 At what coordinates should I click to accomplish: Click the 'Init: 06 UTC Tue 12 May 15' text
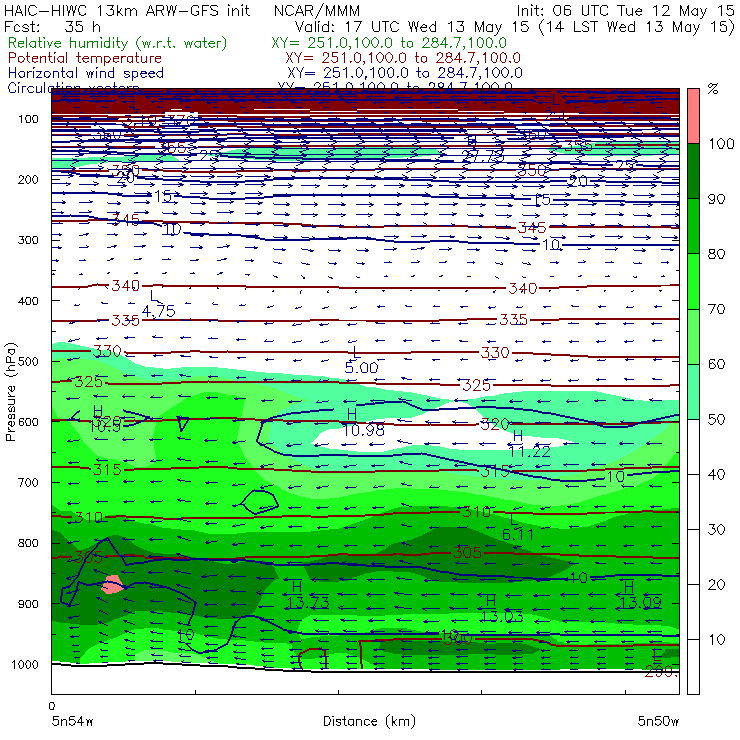pyautogui.click(x=624, y=10)
